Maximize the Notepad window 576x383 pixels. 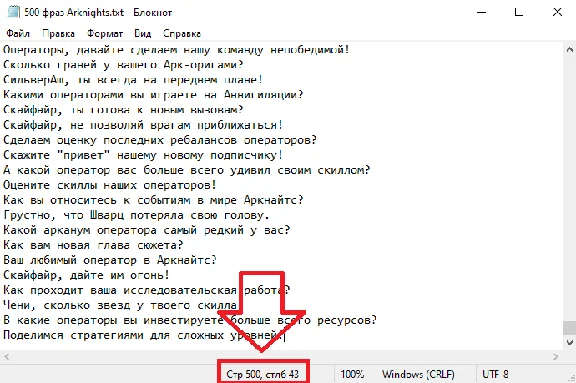point(519,12)
